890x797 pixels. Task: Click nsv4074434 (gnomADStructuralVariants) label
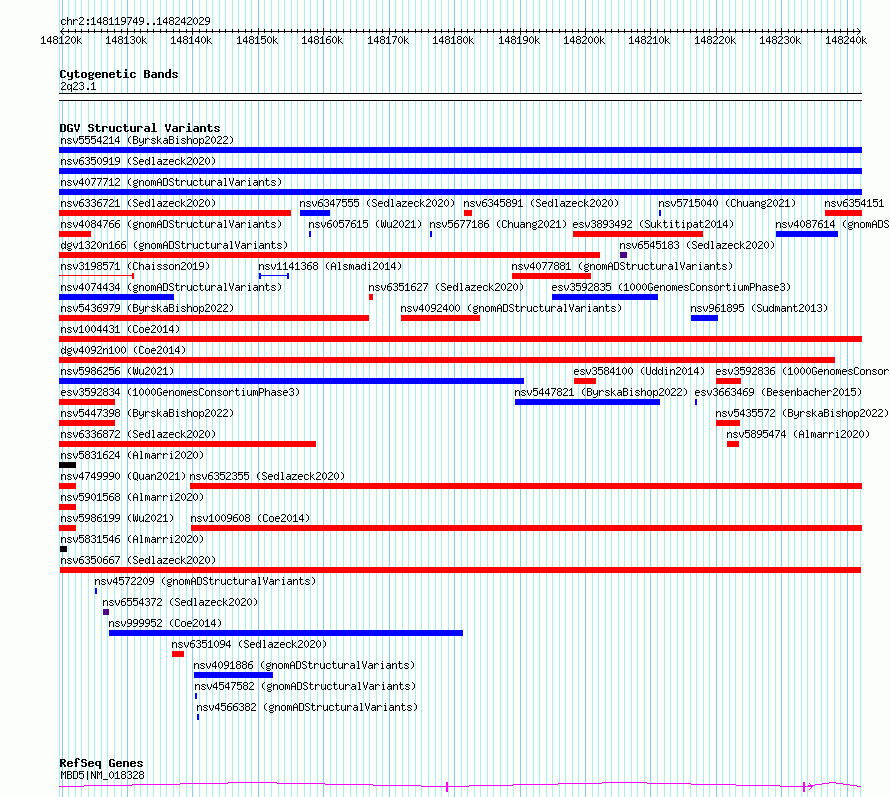pyautogui.click(x=171, y=287)
